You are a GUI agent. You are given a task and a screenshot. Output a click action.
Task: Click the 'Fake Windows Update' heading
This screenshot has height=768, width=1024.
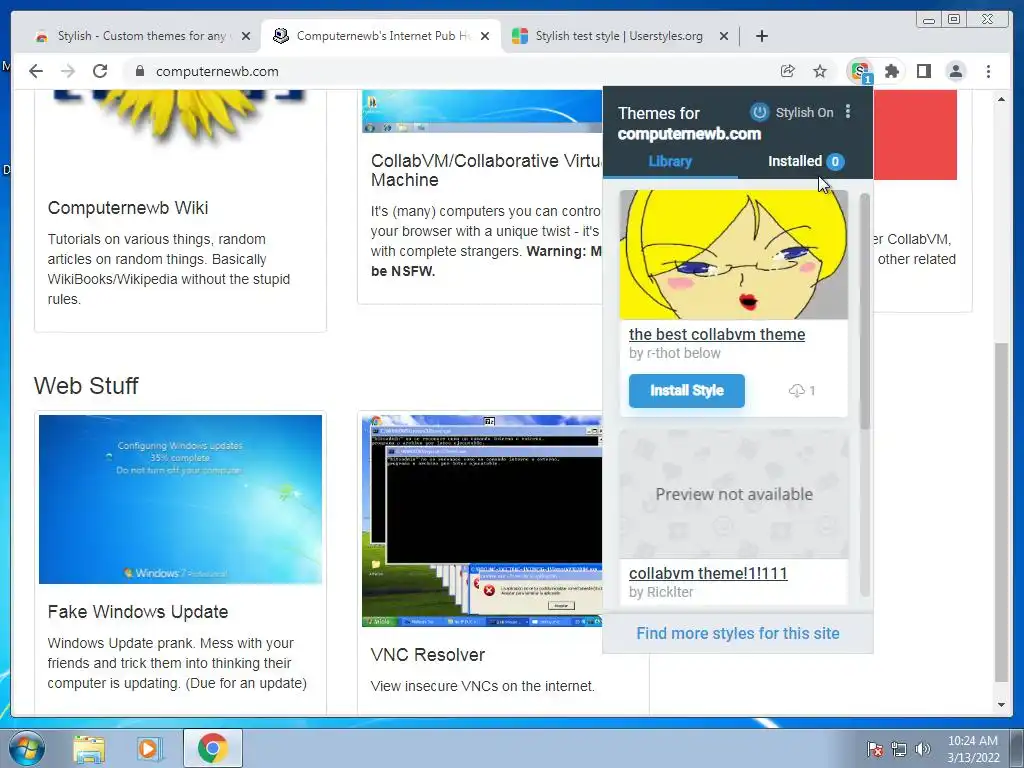[x=138, y=612]
